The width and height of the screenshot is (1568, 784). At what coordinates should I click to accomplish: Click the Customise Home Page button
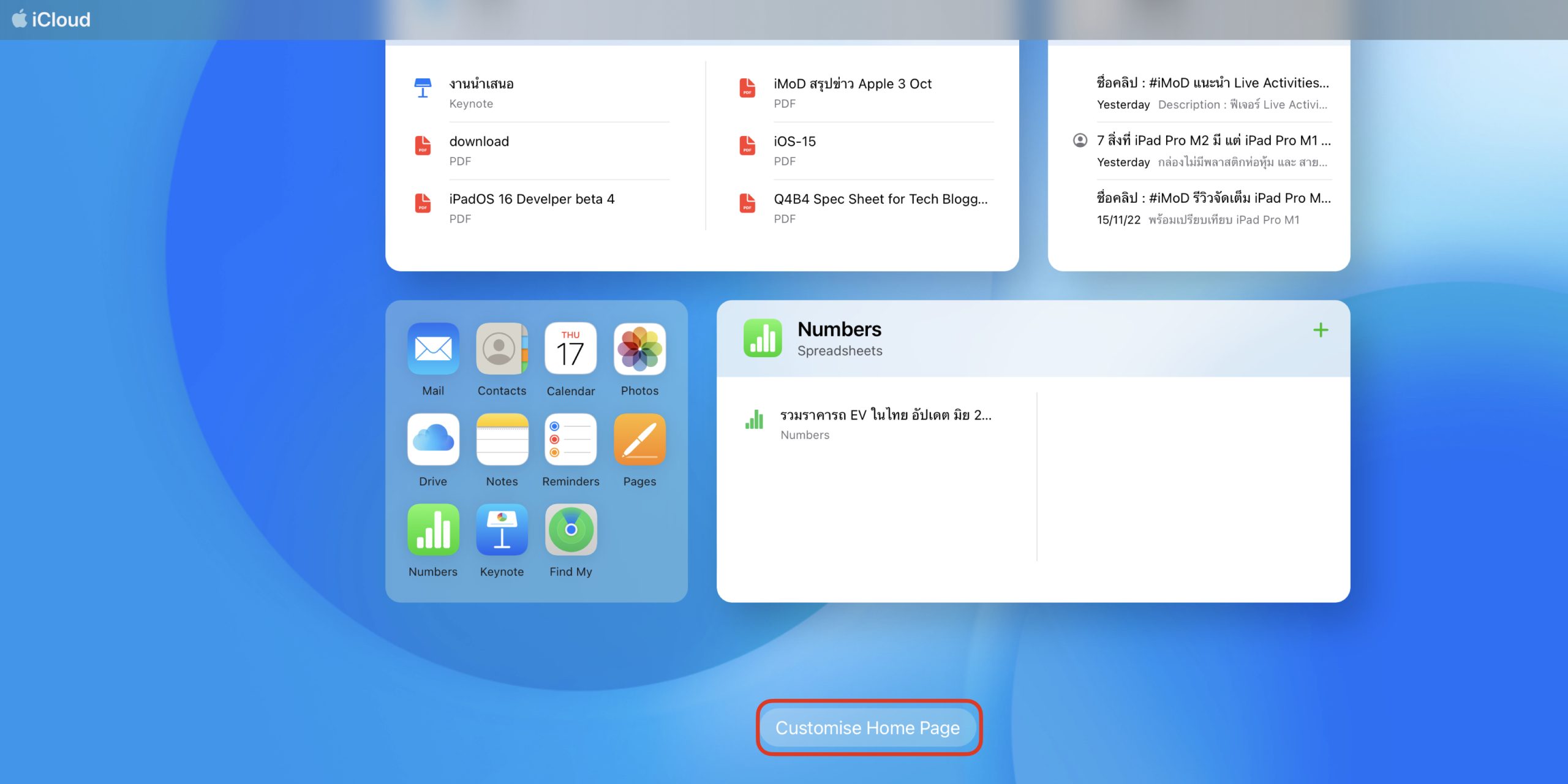867,728
